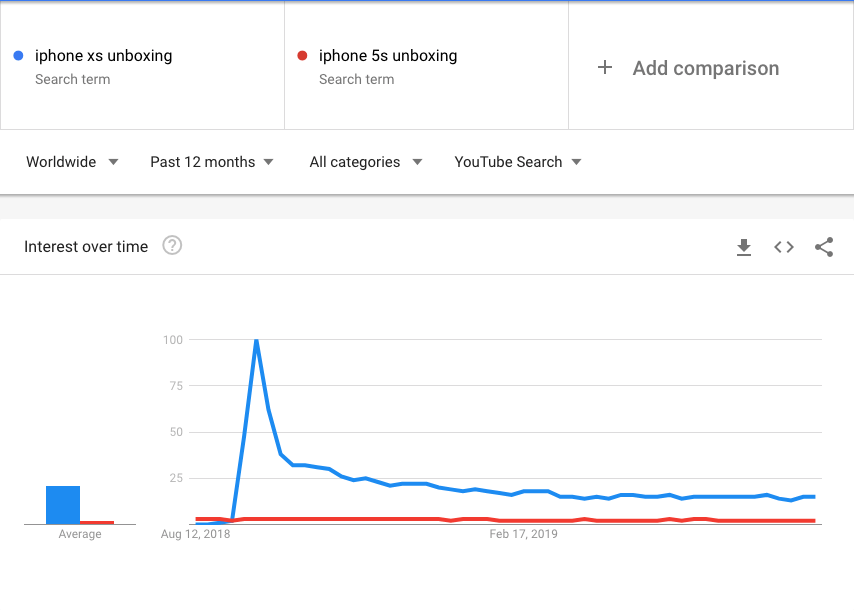
Task: Click the peak of the blue trend line
Action: point(256,340)
